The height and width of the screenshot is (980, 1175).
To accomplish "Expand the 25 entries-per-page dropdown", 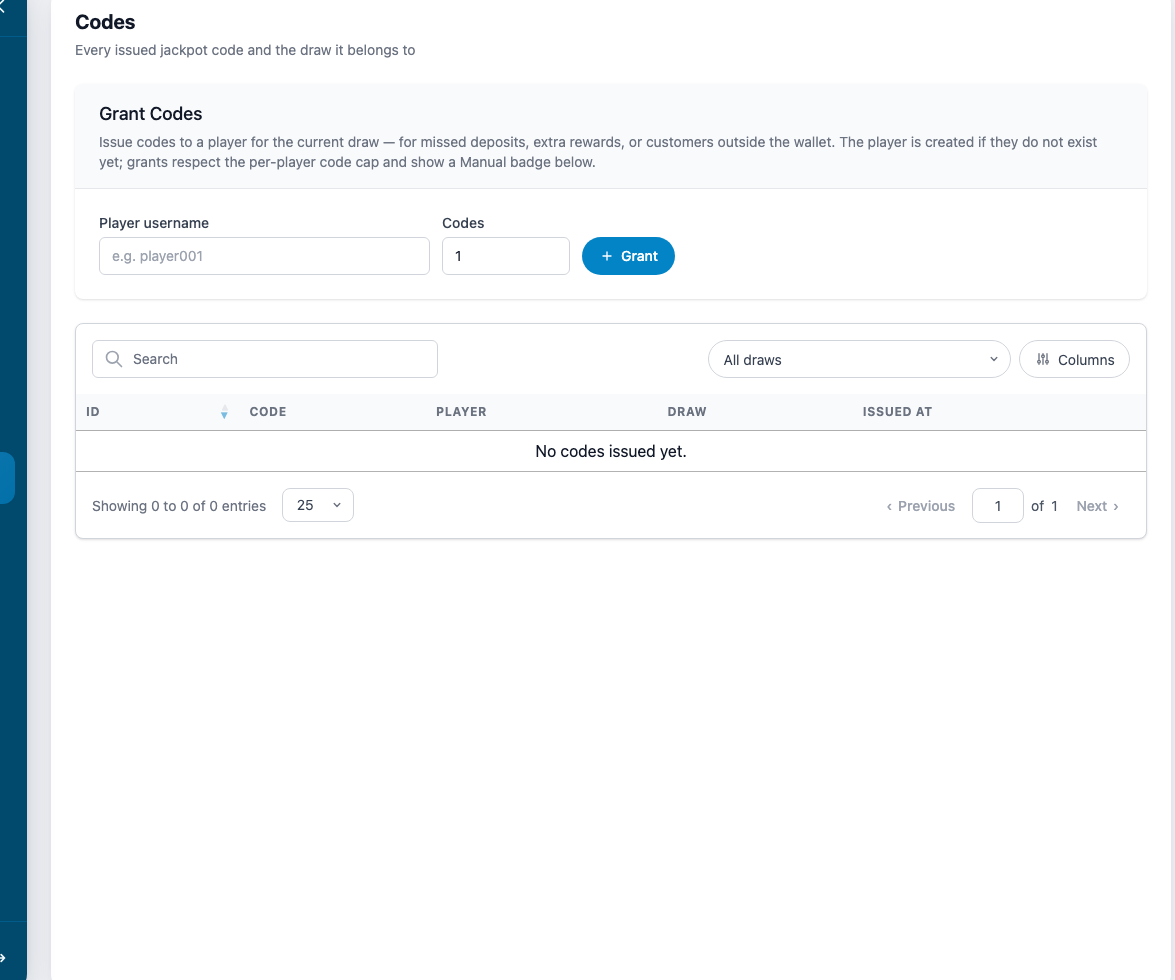I will coord(318,505).
